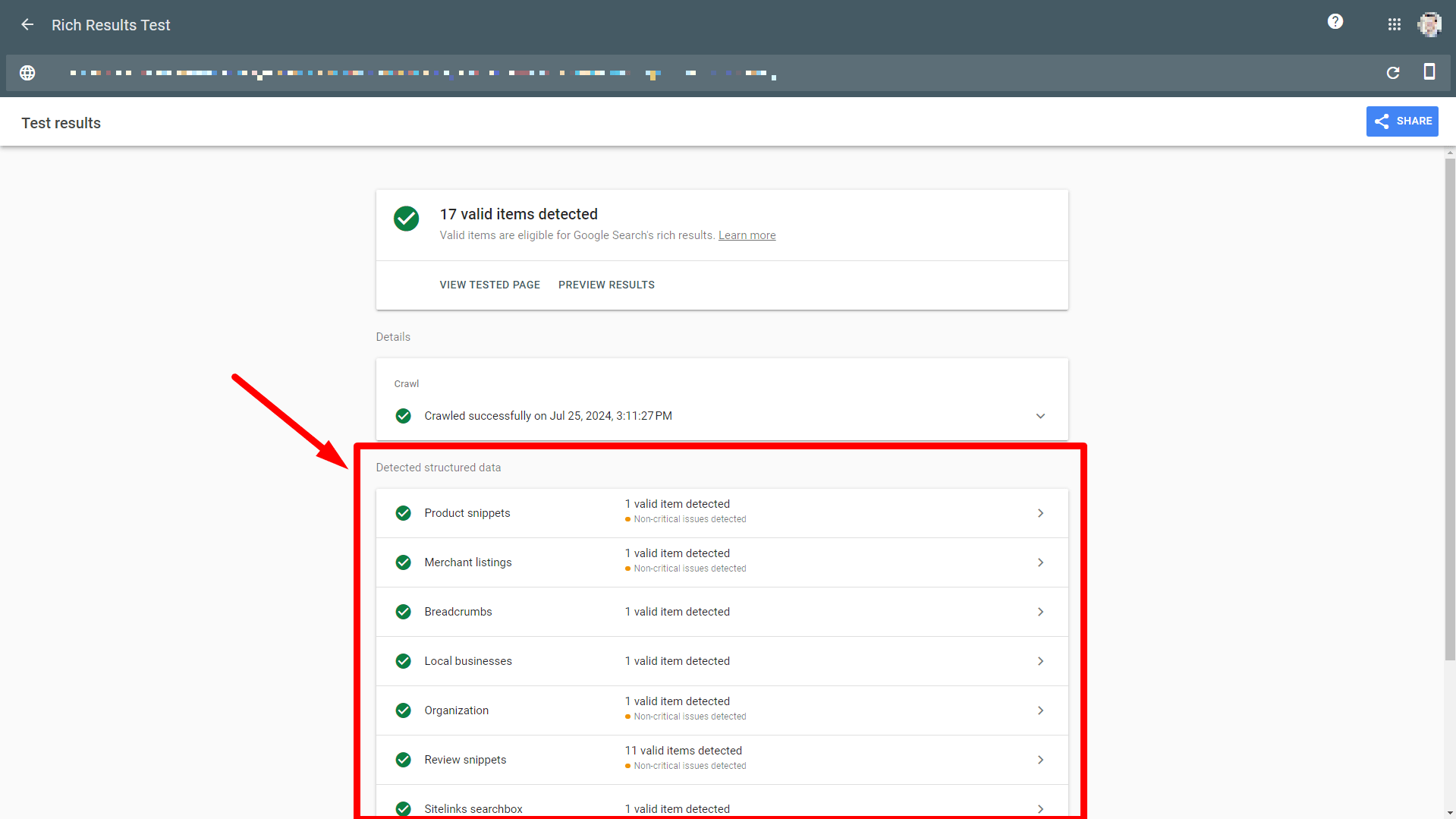The width and height of the screenshot is (1456, 819).
Task: Click Non-critical issues under Product snippets
Action: 690,519
